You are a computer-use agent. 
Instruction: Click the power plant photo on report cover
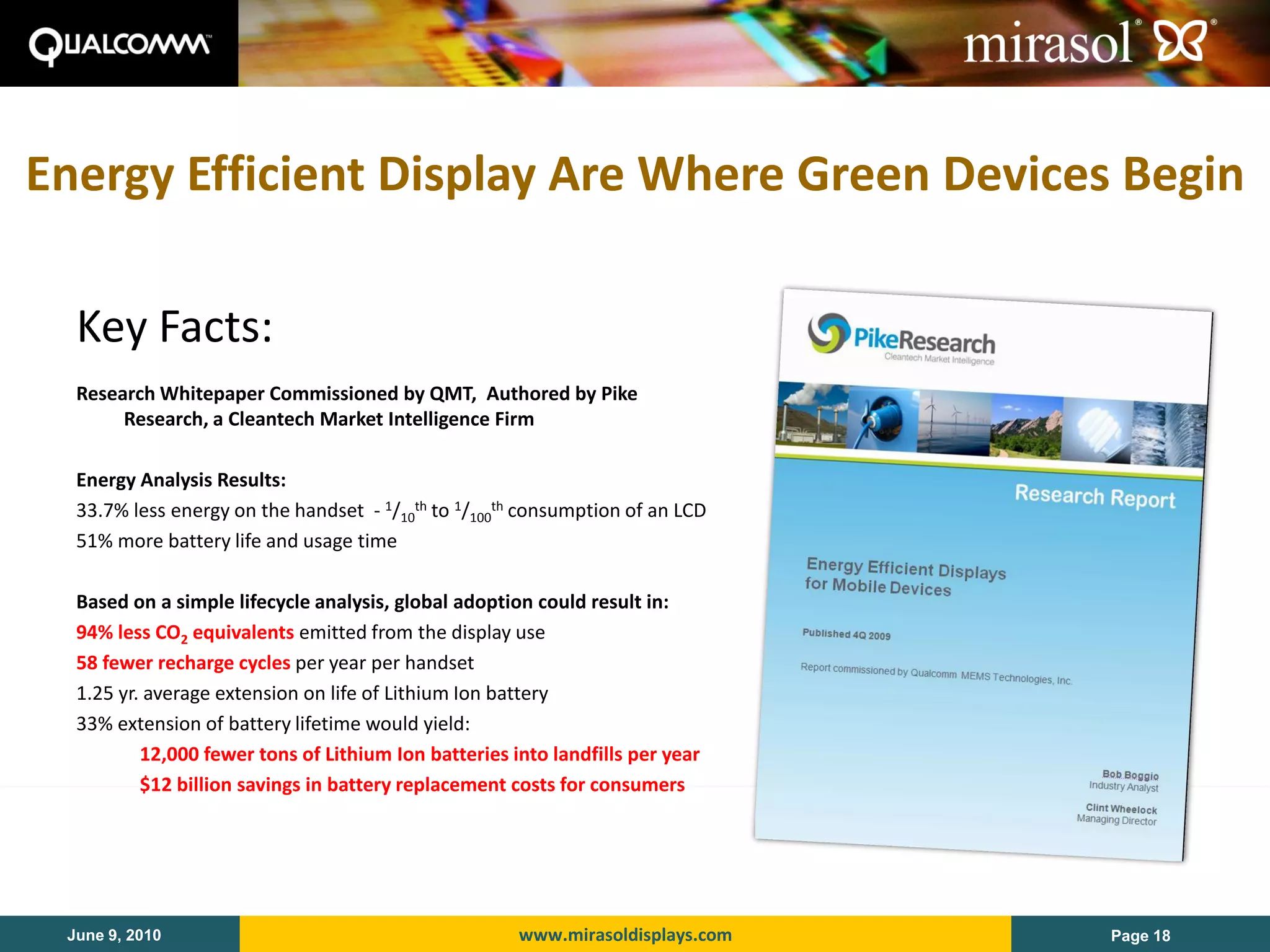812,414
